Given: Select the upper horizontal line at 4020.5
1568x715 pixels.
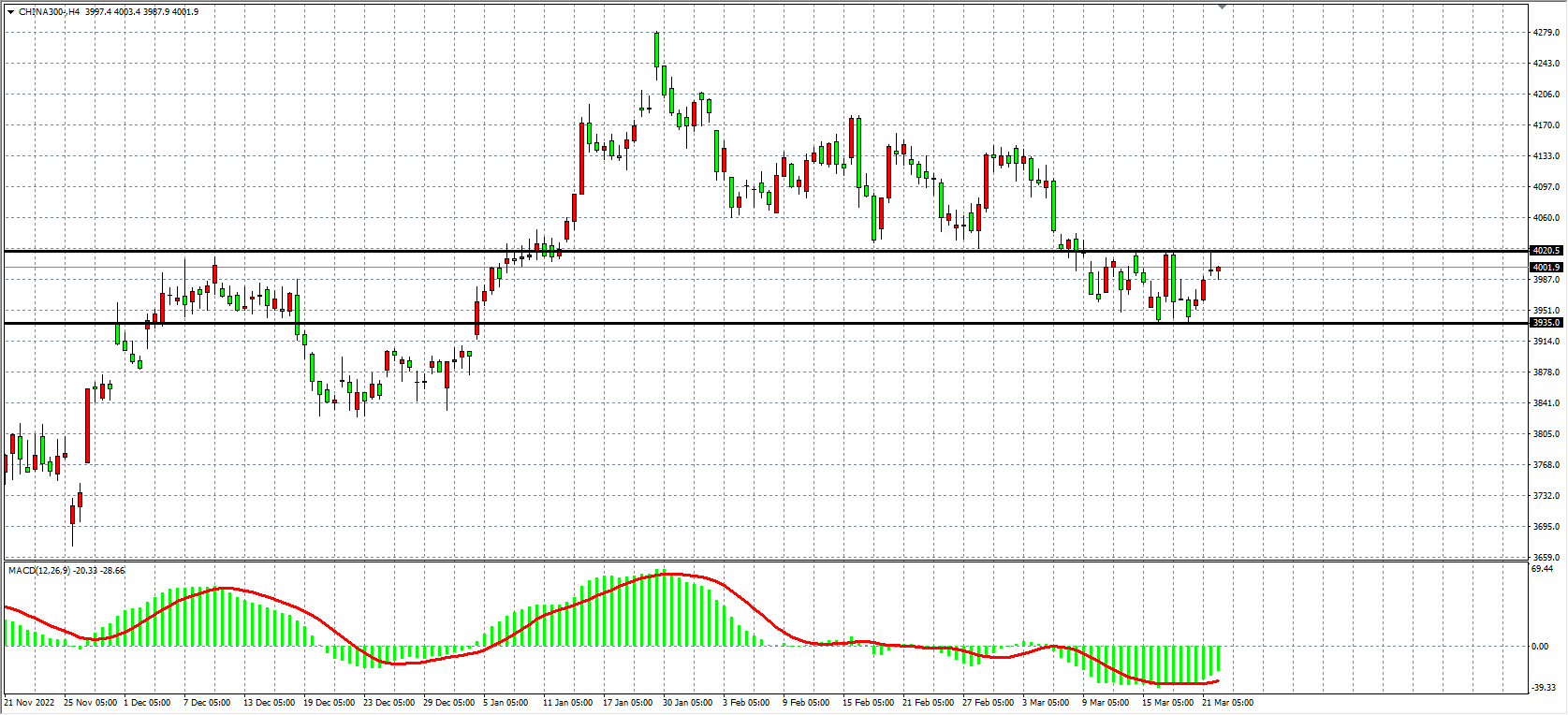Looking at the screenshot, I should [x=749, y=251].
